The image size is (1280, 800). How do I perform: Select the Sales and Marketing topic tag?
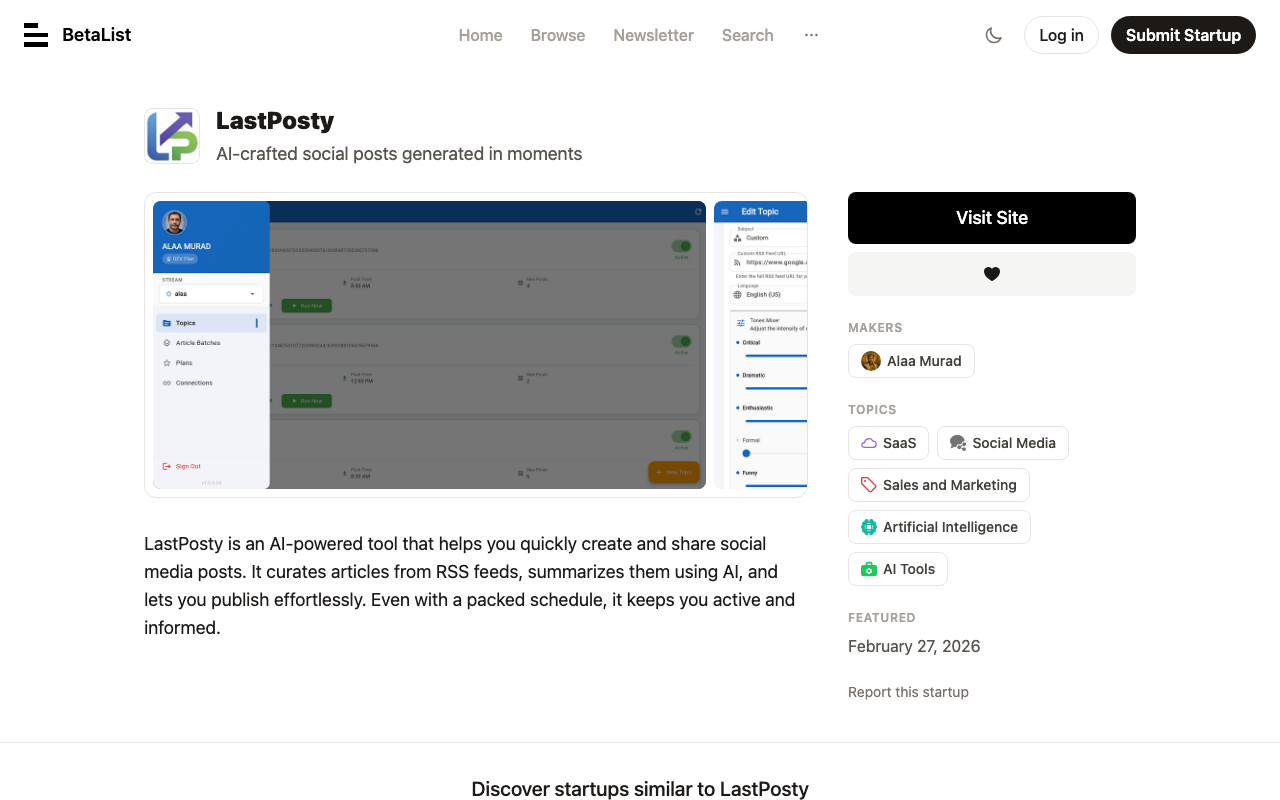click(x=939, y=485)
